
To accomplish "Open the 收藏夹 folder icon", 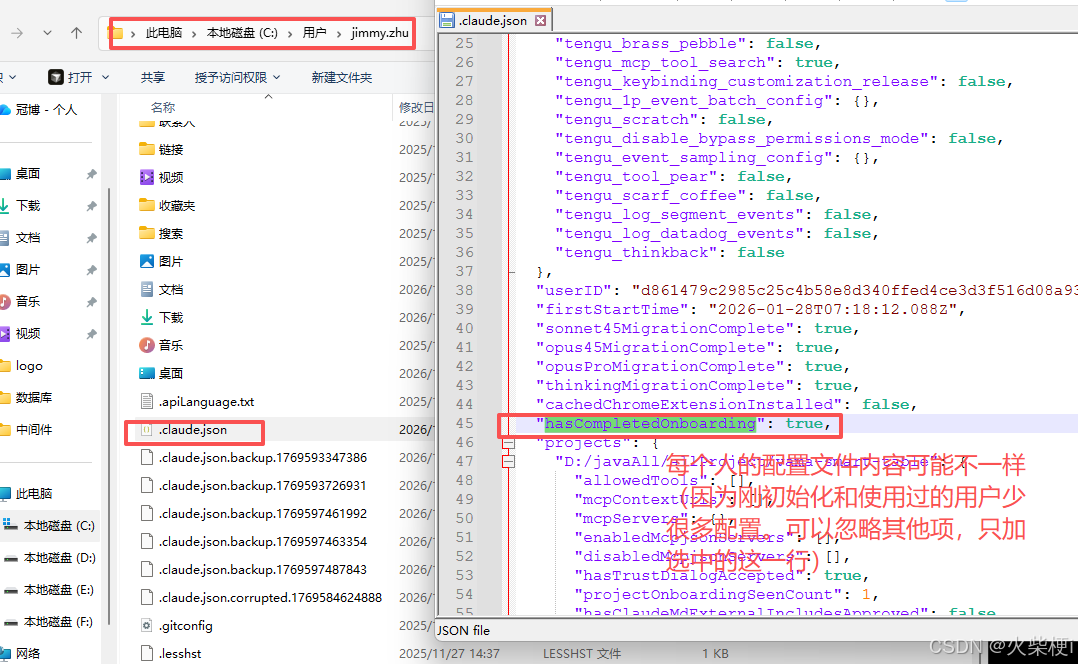I will click(146, 205).
